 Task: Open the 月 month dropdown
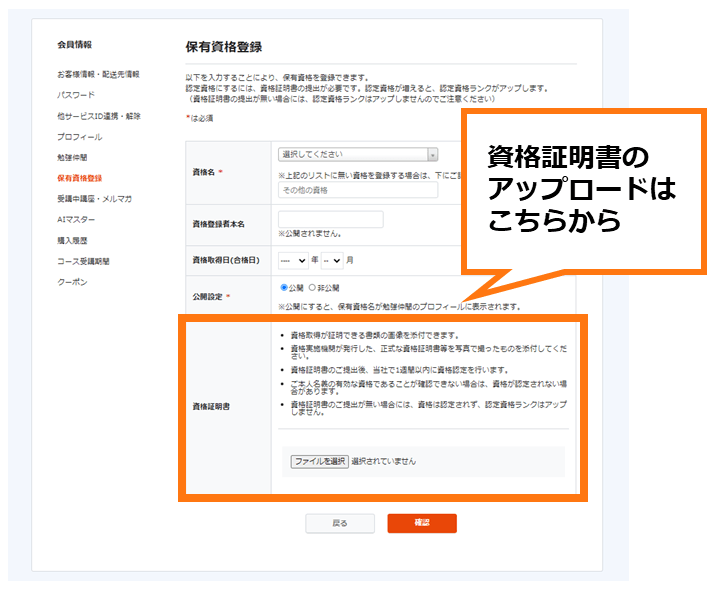(332, 260)
